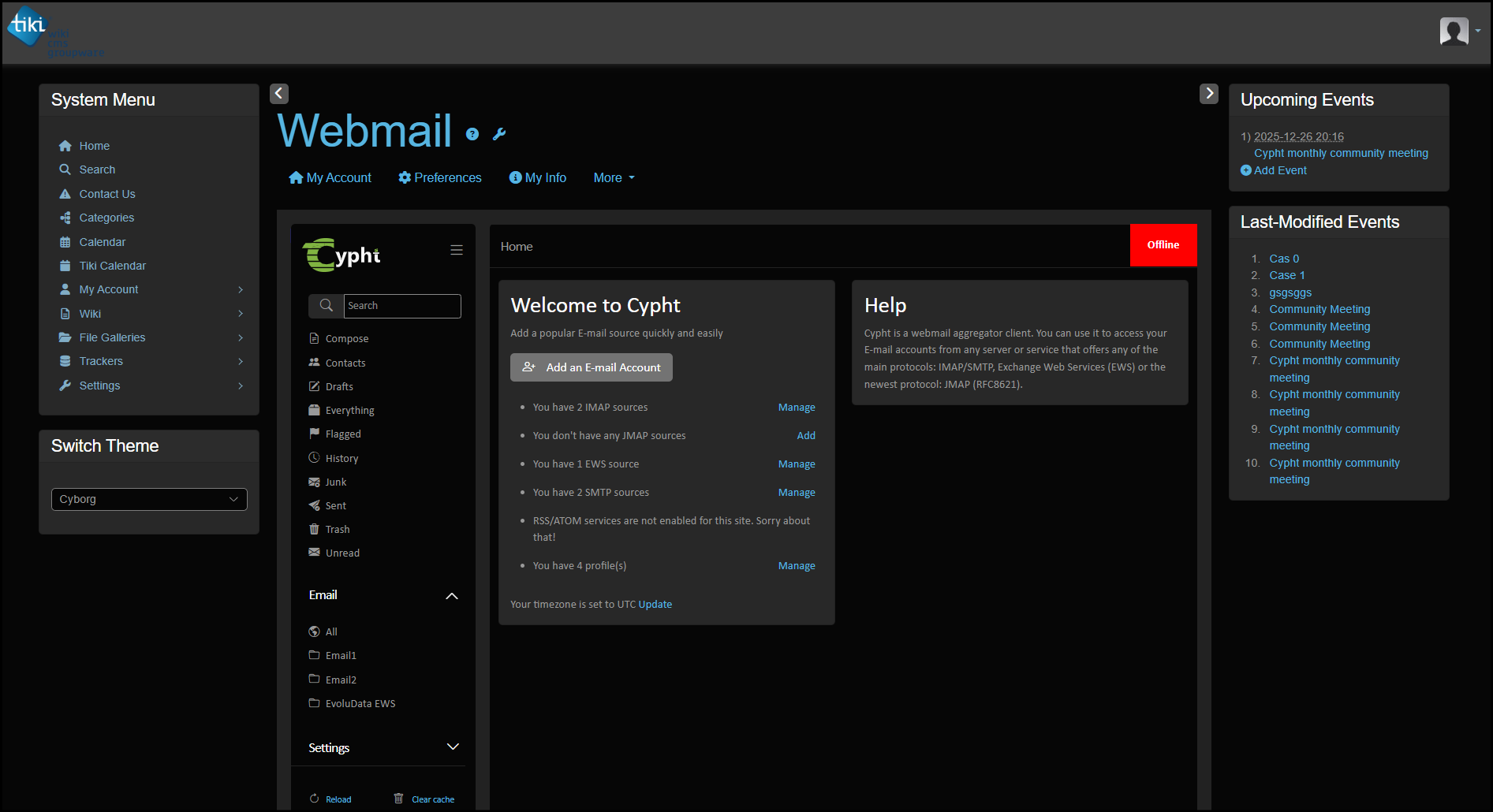The height and width of the screenshot is (812, 1493).
Task: Toggle the Offline status indicator
Action: click(x=1163, y=244)
